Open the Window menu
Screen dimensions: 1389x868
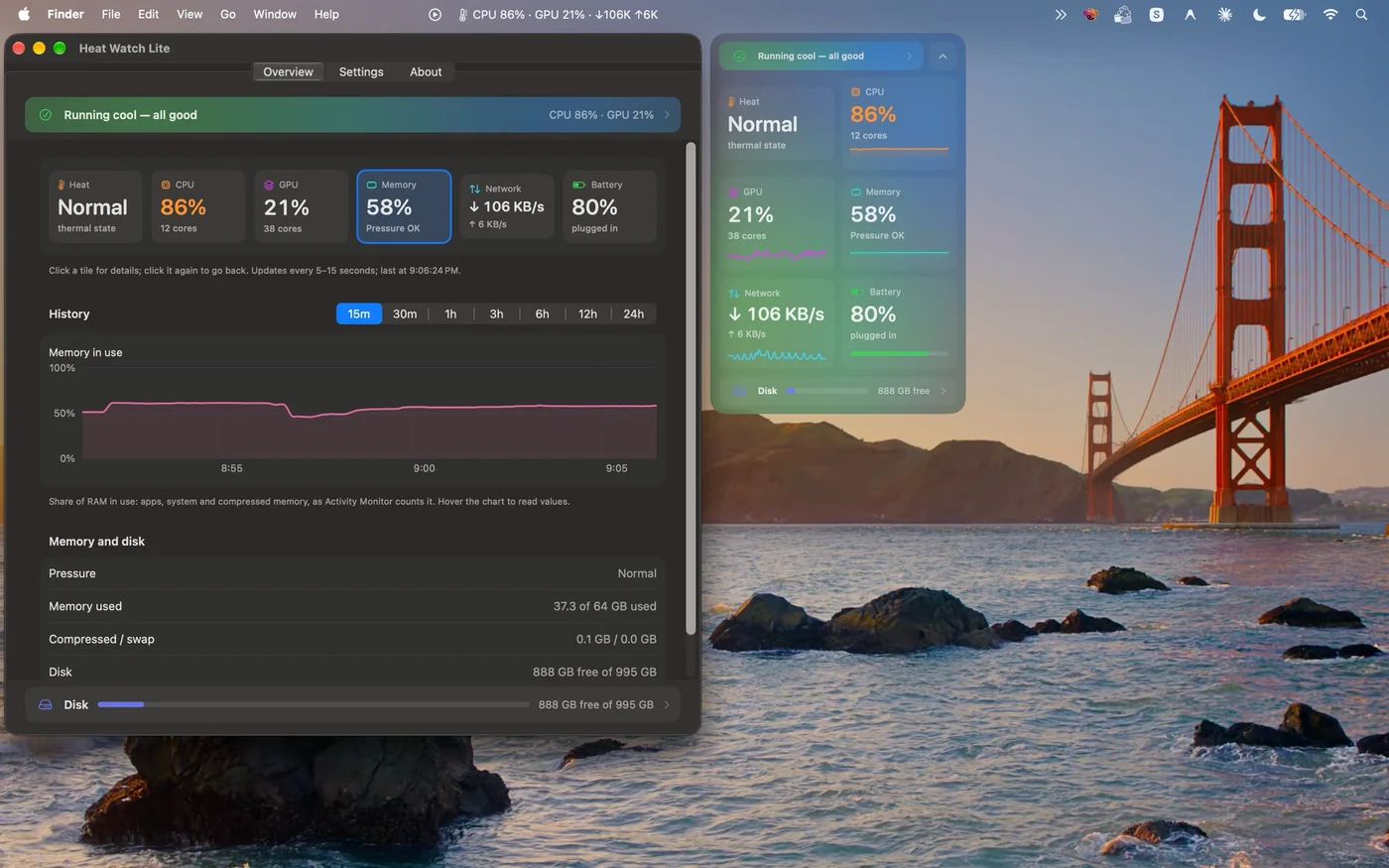(x=275, y=14)
